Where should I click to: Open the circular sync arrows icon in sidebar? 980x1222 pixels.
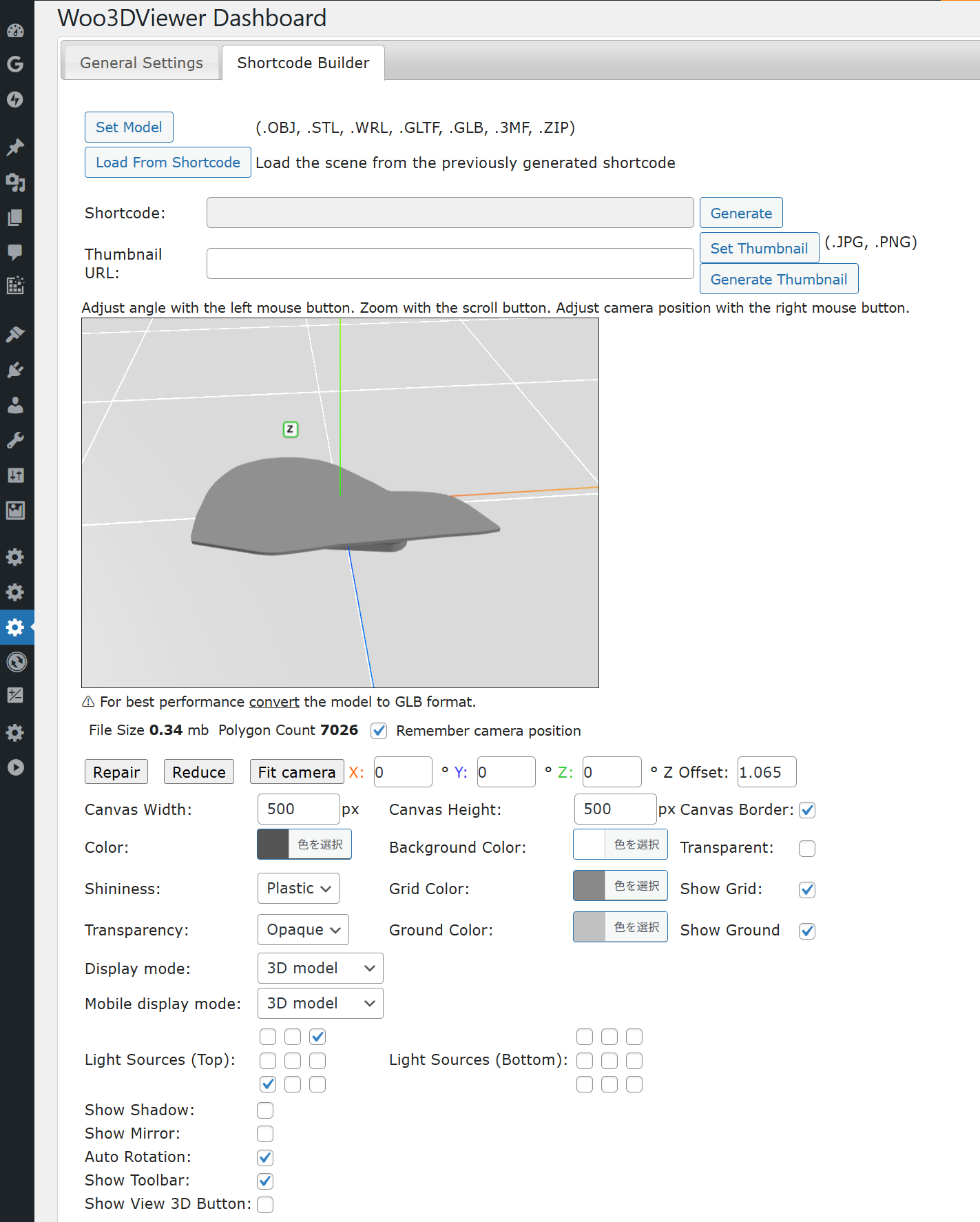17,662
